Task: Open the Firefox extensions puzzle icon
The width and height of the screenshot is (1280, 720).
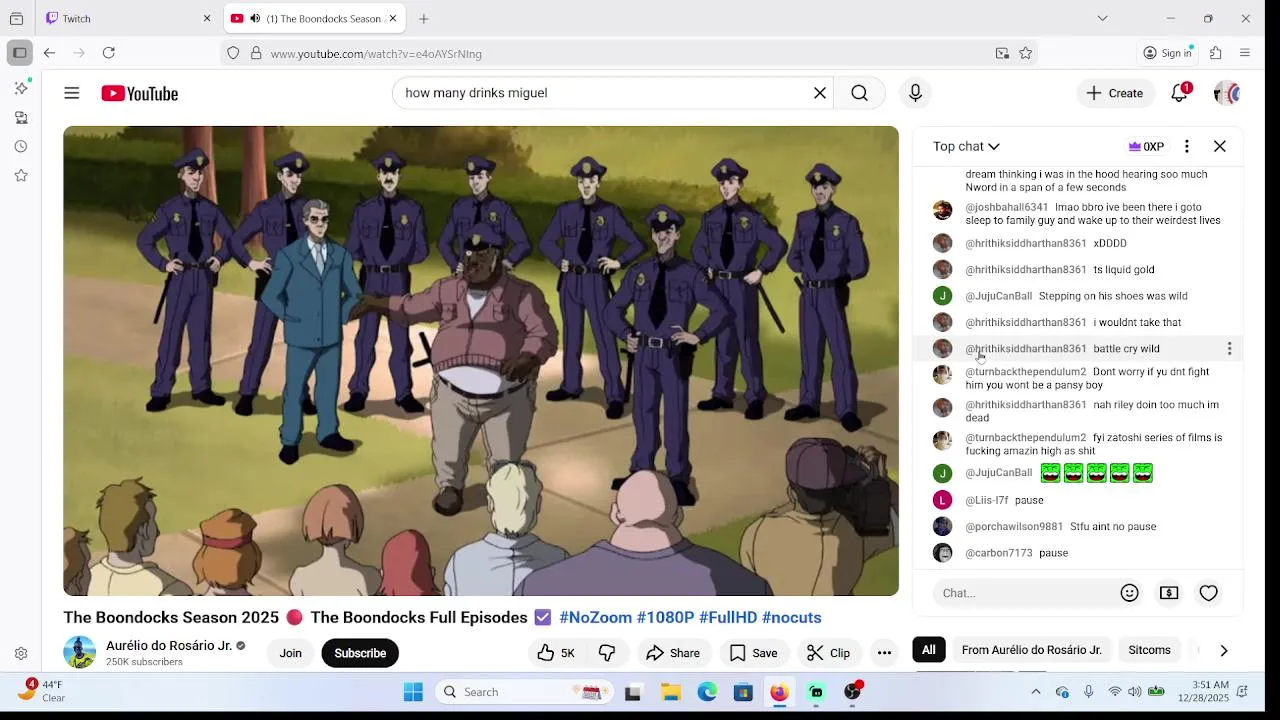Action: pyautogui.click(x=1216, y=53)
